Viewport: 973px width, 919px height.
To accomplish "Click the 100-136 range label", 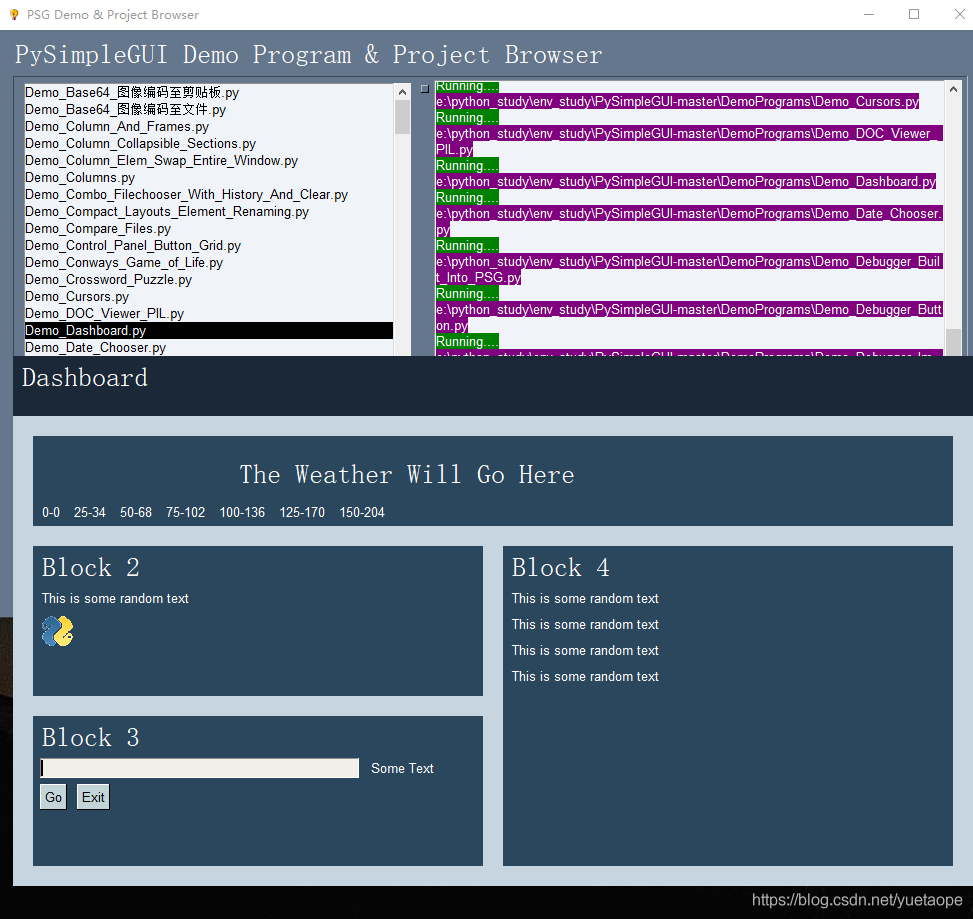I will (242, 513).
